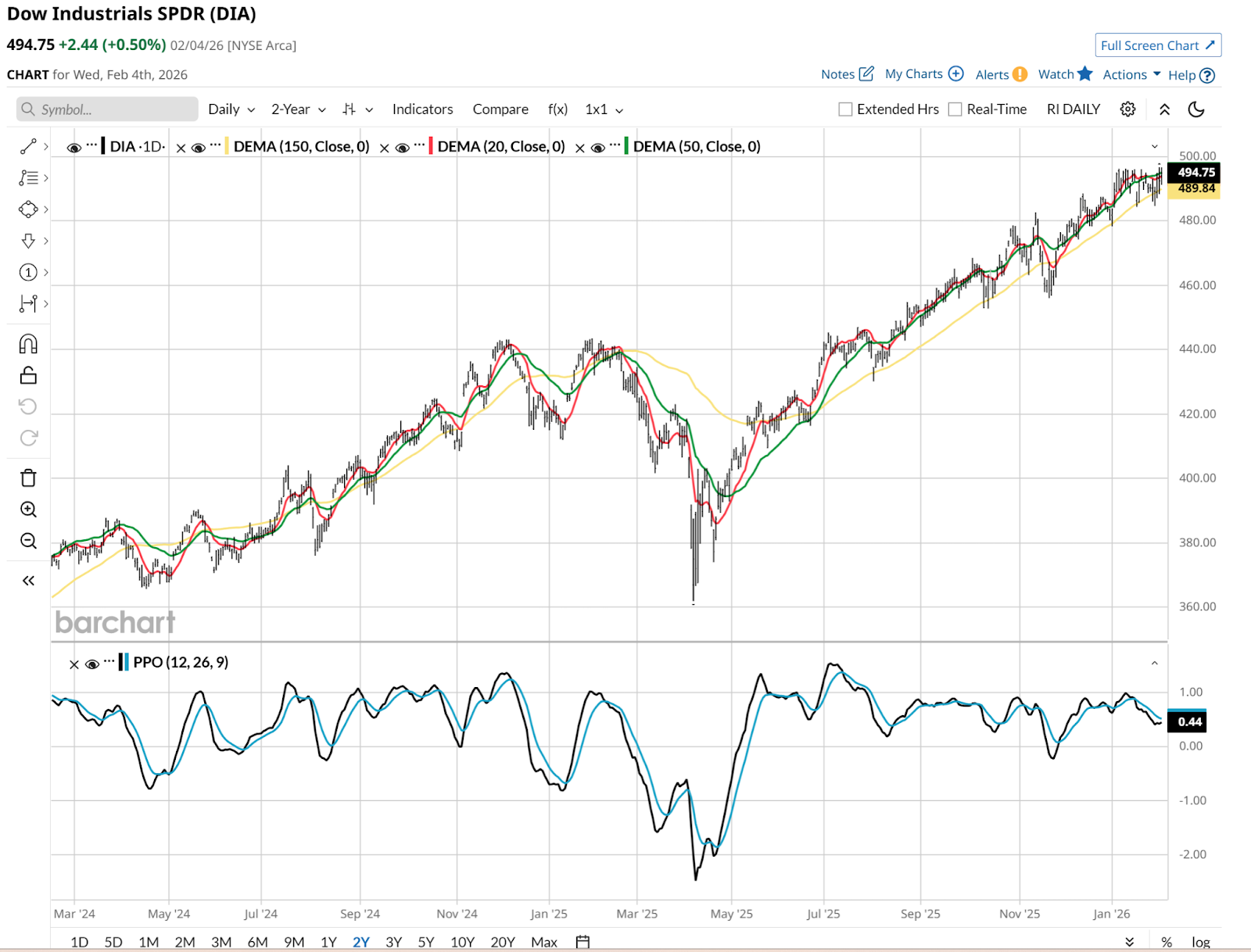
Task: Open the f(x) expressions menu
Action: click(557, 109)
